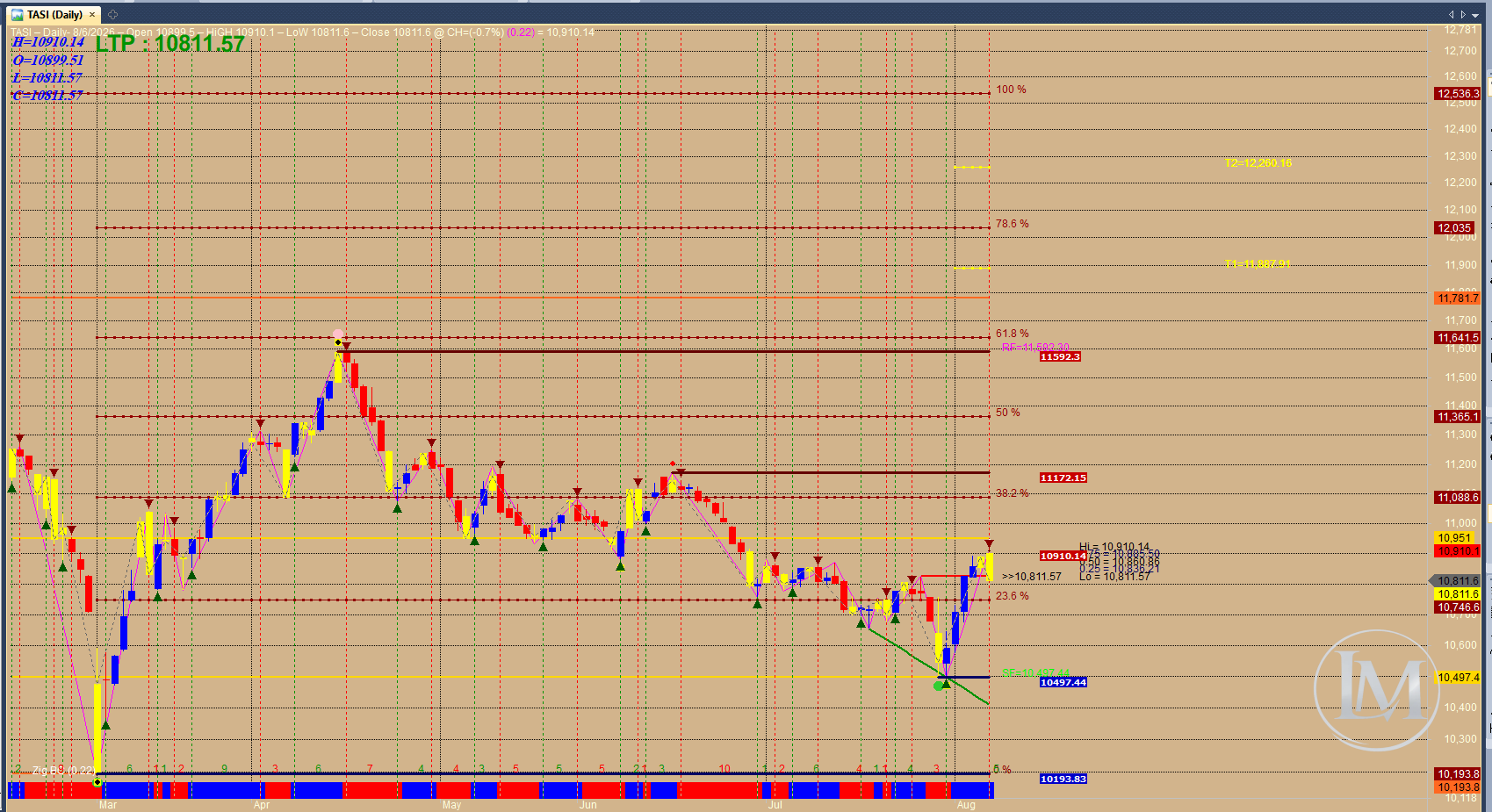Click the Lo = 10,811.57 text

(x=1114, y=577)
